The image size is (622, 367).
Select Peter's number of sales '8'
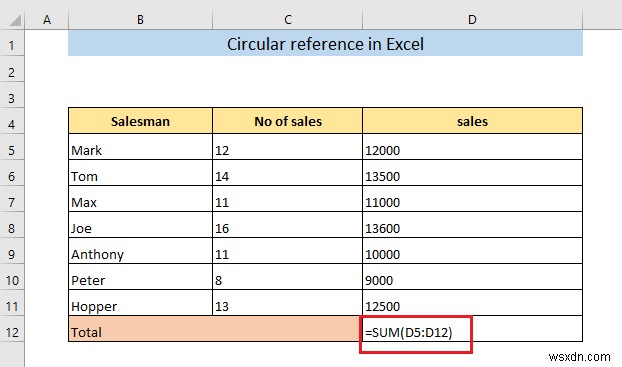point(288,277)
